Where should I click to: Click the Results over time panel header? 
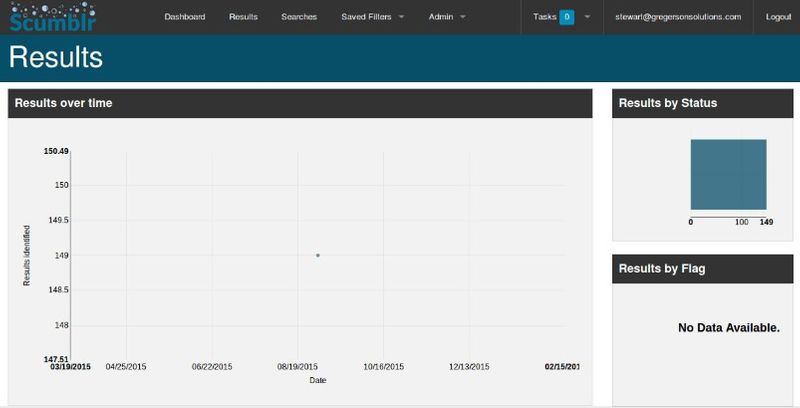click(300, 103)
